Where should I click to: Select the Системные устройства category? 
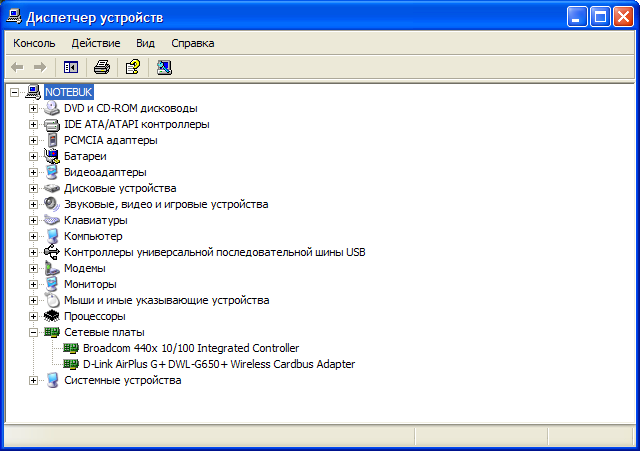[122, 380]
